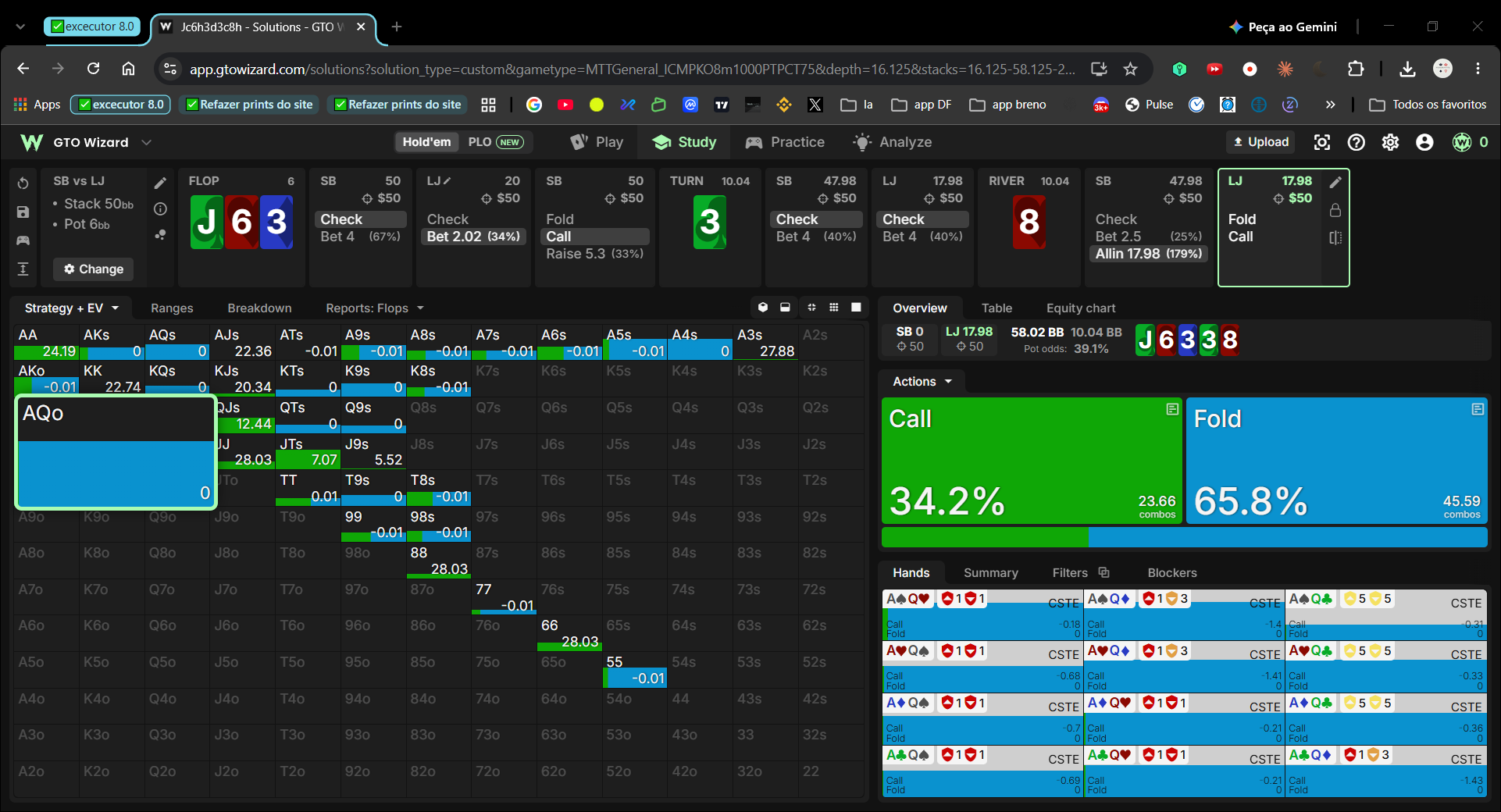The width and height of the screenshot is (1501, 812).
Task: Click the screenshot capture icon next to Upload
Action: pyautogui.click(x=1322, y=142)
